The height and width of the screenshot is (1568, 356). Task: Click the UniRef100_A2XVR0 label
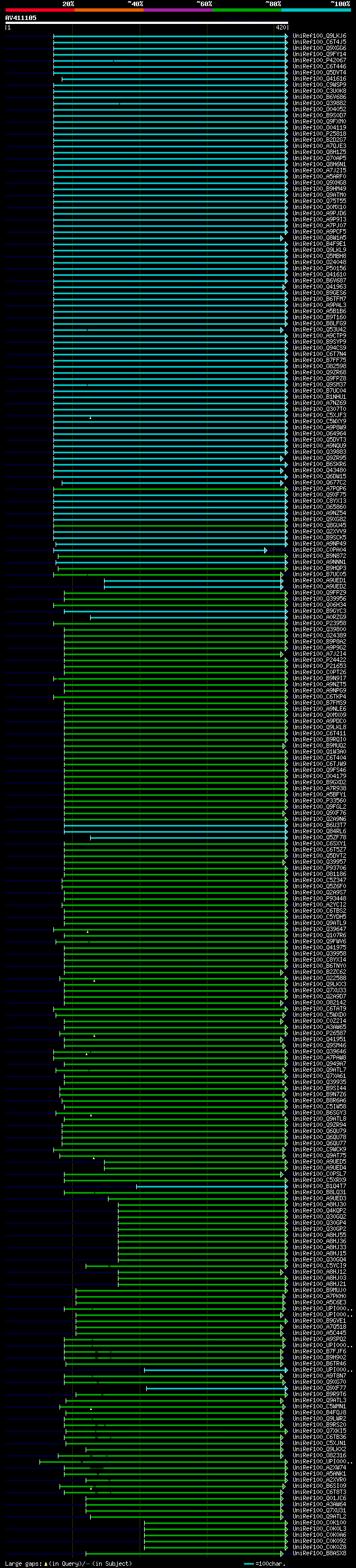[x=319, y=1480]
